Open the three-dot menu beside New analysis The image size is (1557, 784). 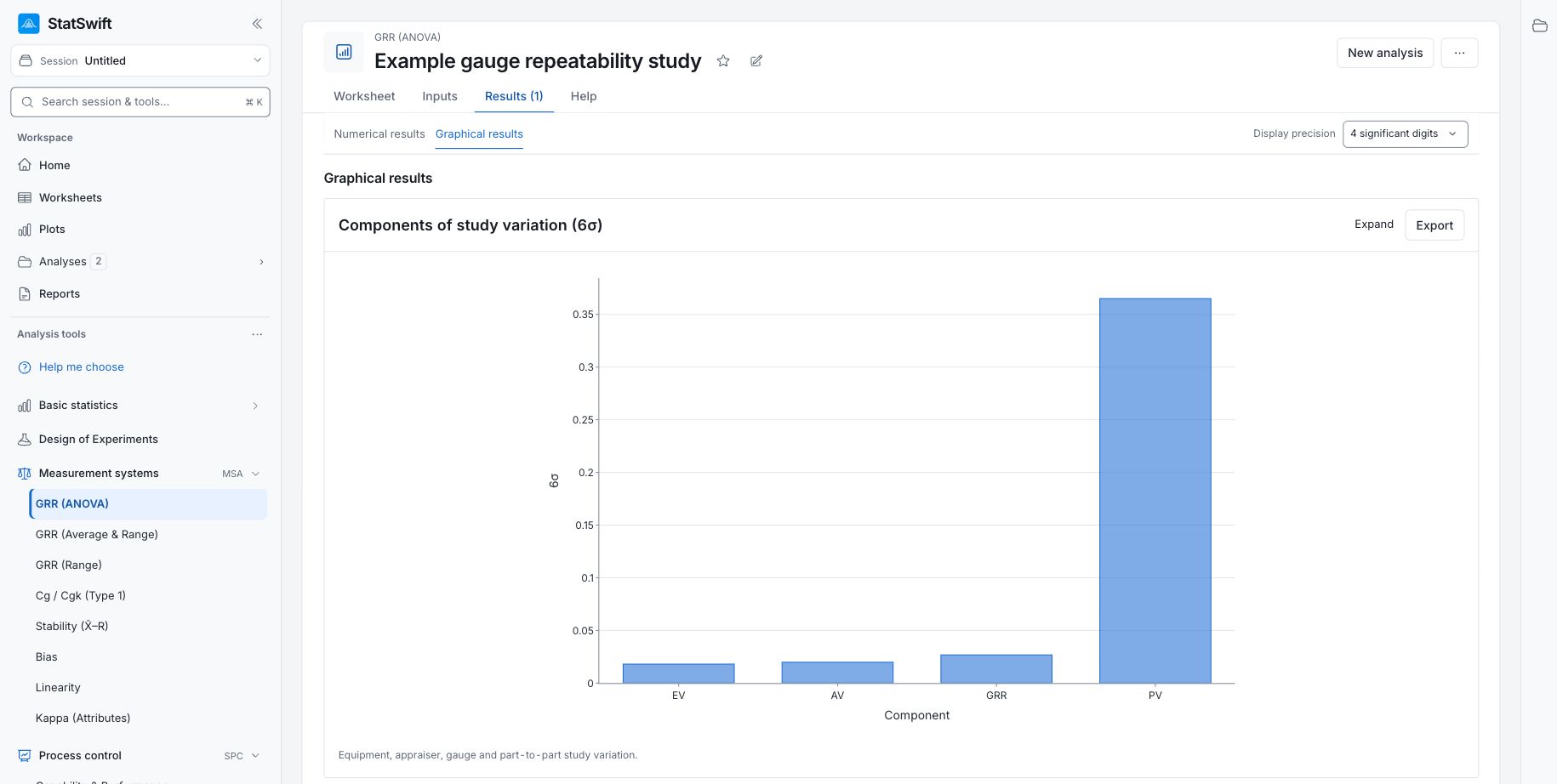coord(1459,53)
